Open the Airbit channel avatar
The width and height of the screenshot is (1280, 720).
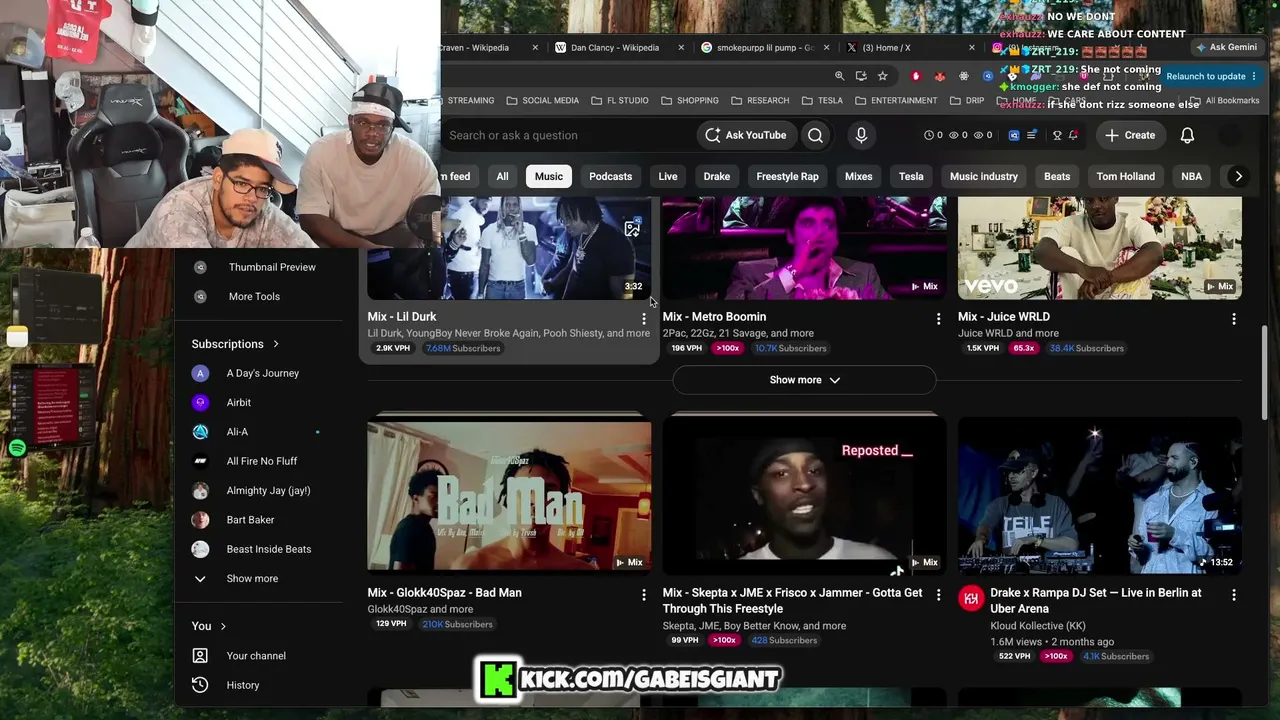coord(200,402)
